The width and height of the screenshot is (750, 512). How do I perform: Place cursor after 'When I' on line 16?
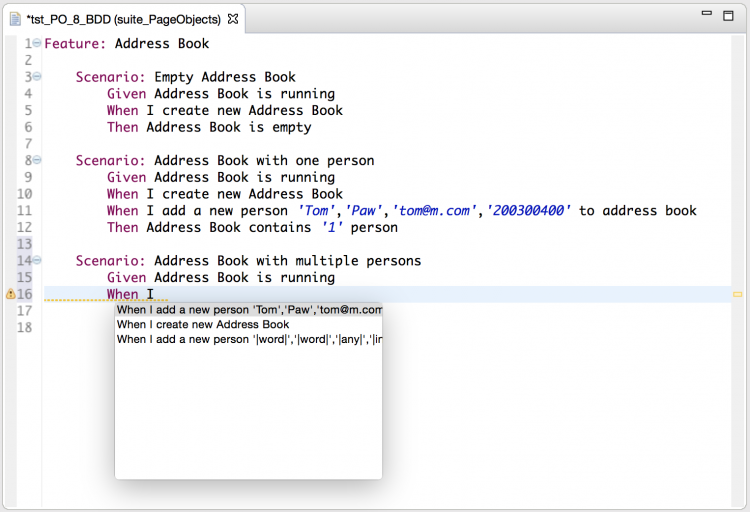tap(155, 294)
